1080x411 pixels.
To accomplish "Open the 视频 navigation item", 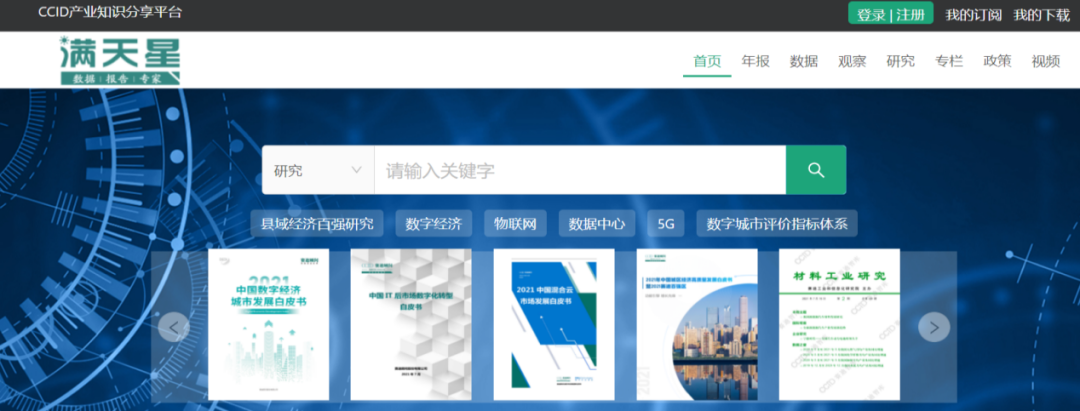I will (1046, 61).
